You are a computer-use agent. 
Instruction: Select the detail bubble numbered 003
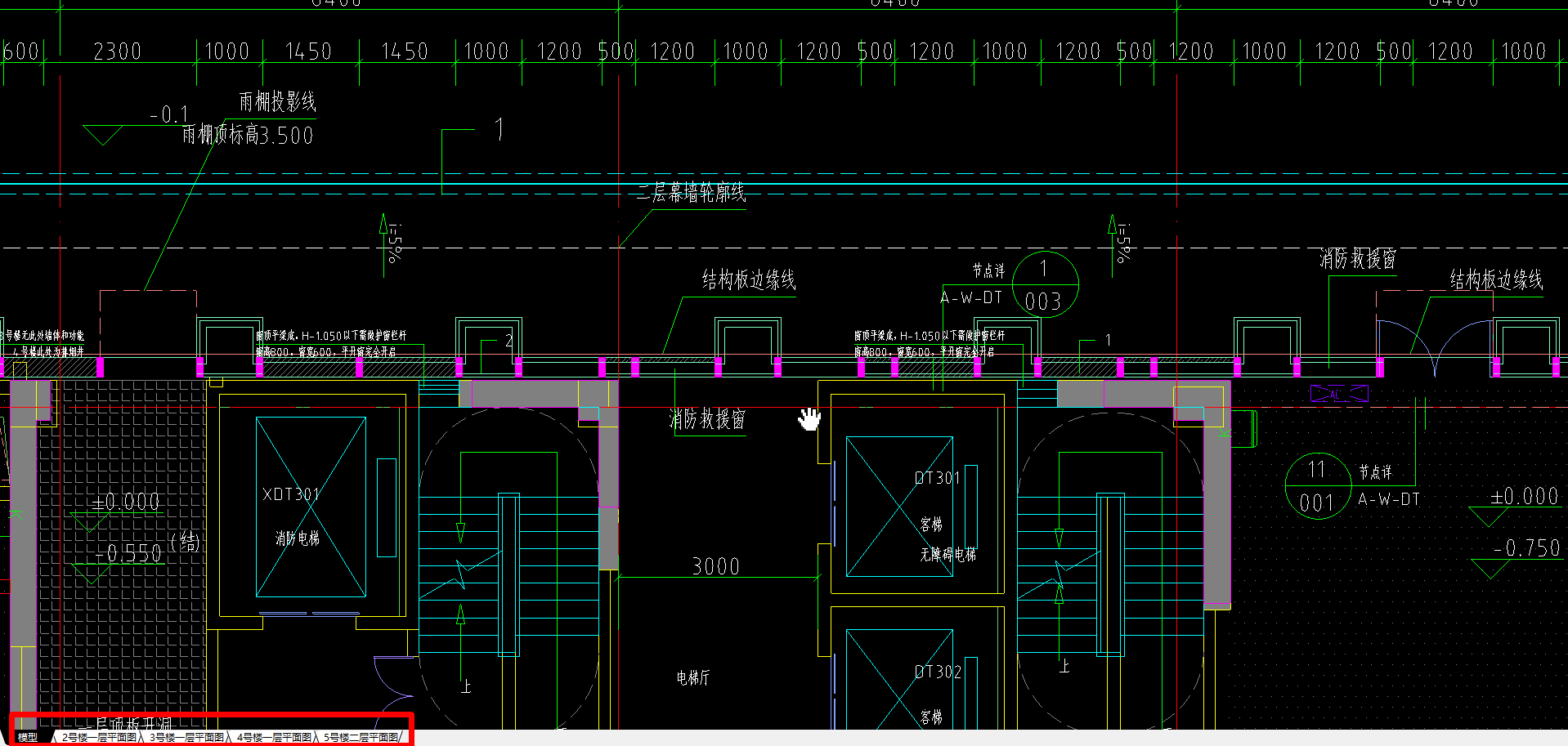pyautogui.click(x=1045, y=284)
